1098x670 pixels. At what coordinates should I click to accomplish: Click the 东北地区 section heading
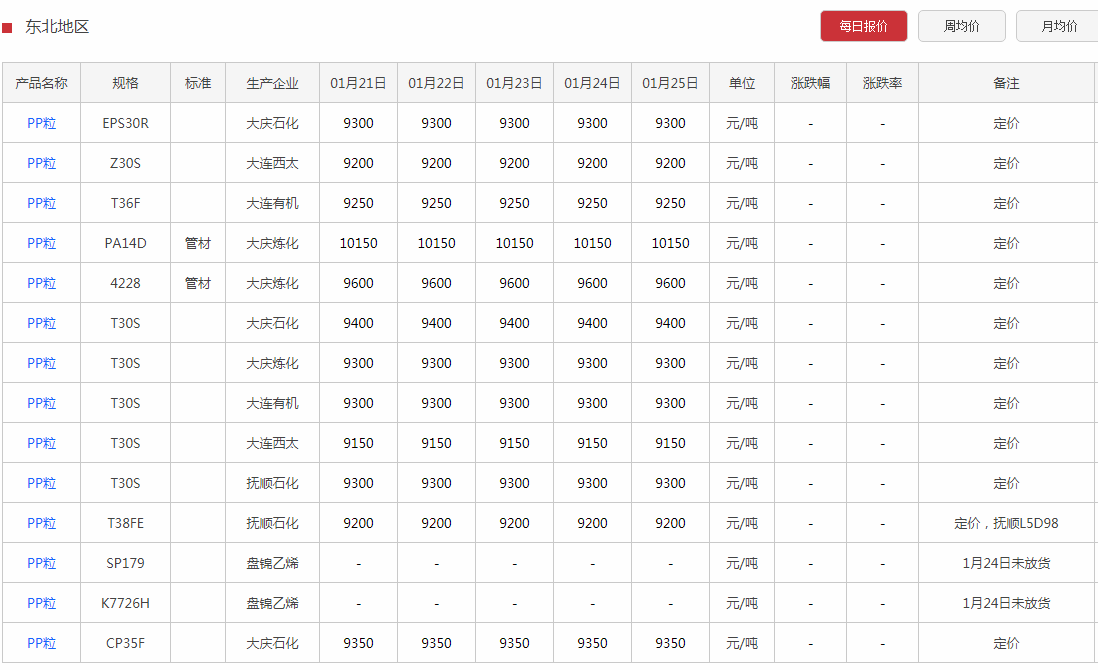(x=57, y=27)
